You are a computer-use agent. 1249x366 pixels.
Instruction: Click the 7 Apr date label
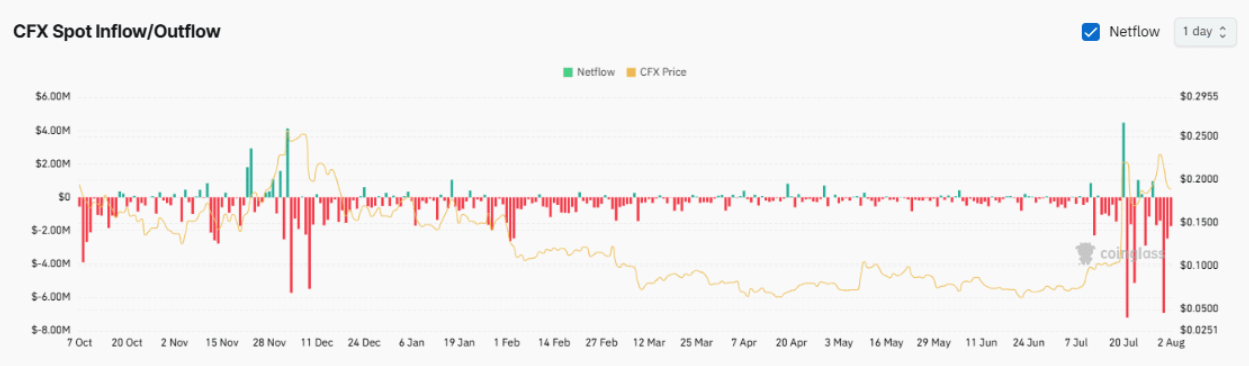743,343
